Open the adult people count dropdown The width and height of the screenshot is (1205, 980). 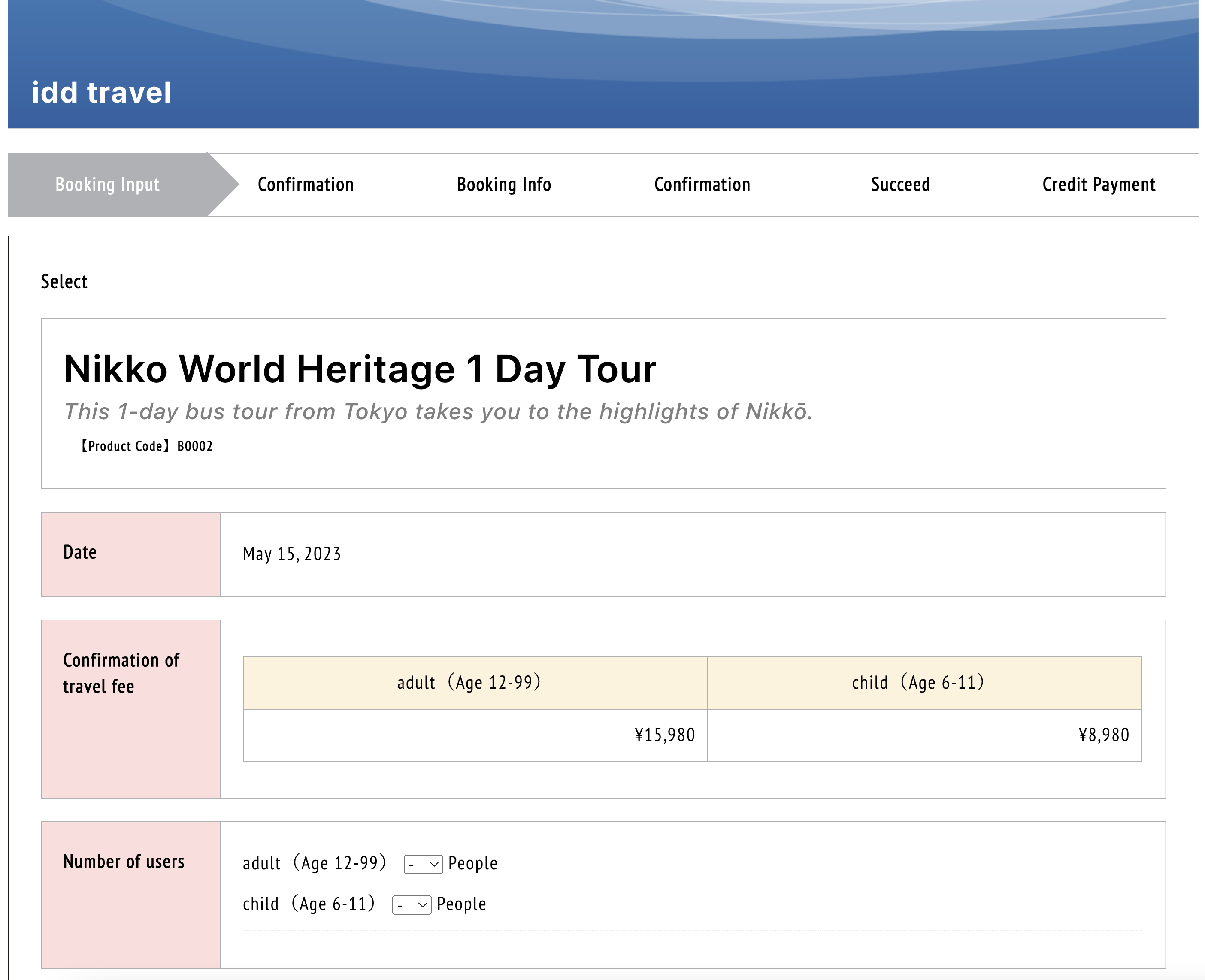423,864
